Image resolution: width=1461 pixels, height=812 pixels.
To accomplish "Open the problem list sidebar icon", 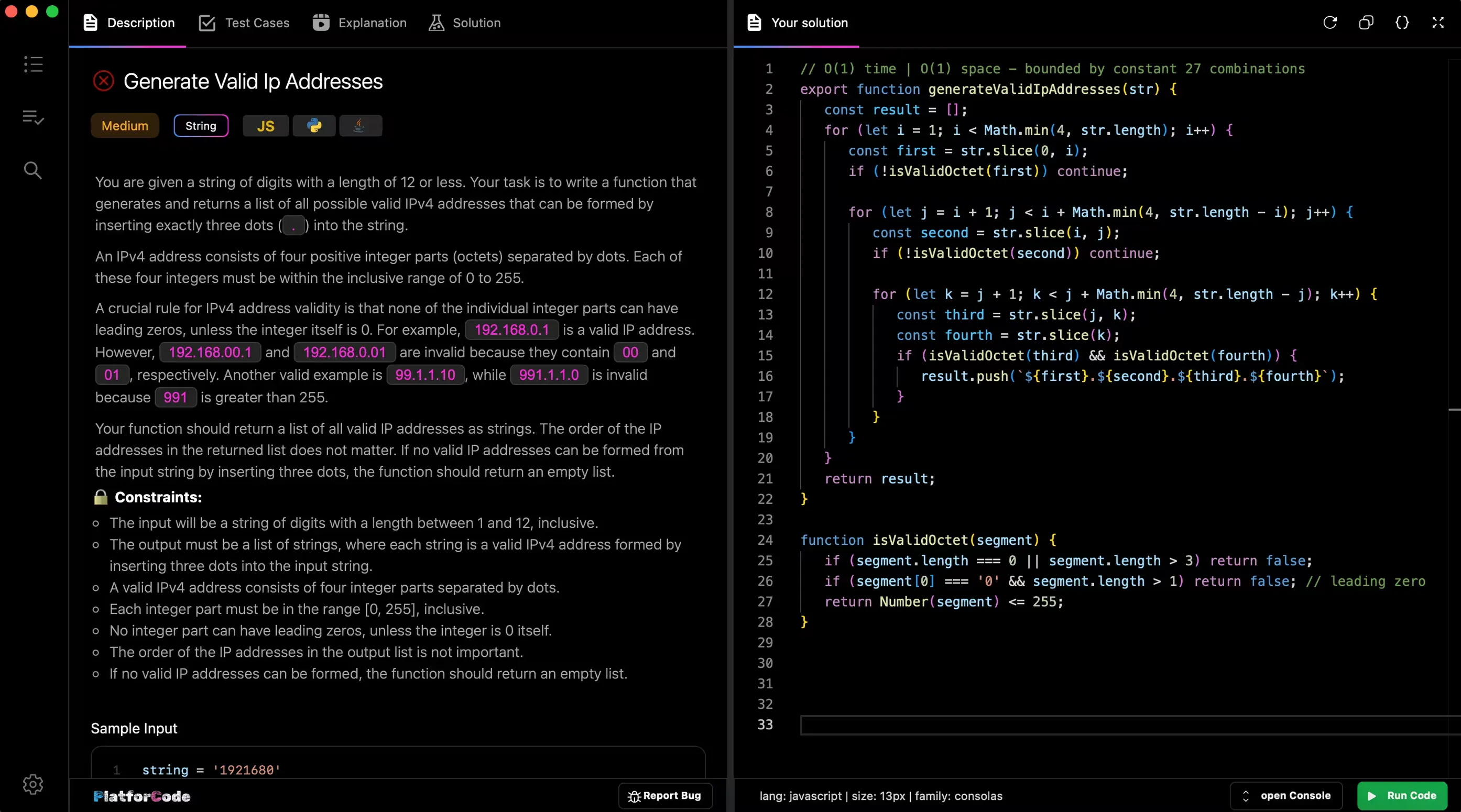I will pyautogui.click(x=33, y=64).
